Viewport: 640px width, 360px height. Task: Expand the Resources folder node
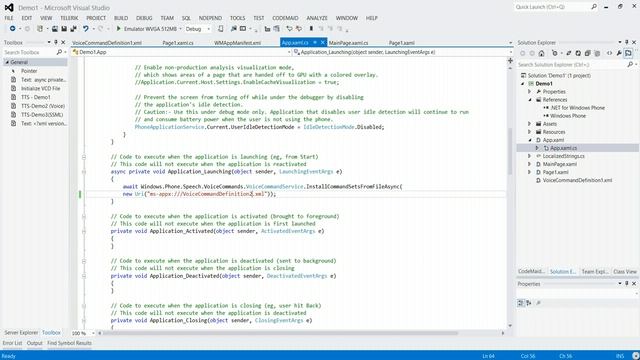(530, 132)
